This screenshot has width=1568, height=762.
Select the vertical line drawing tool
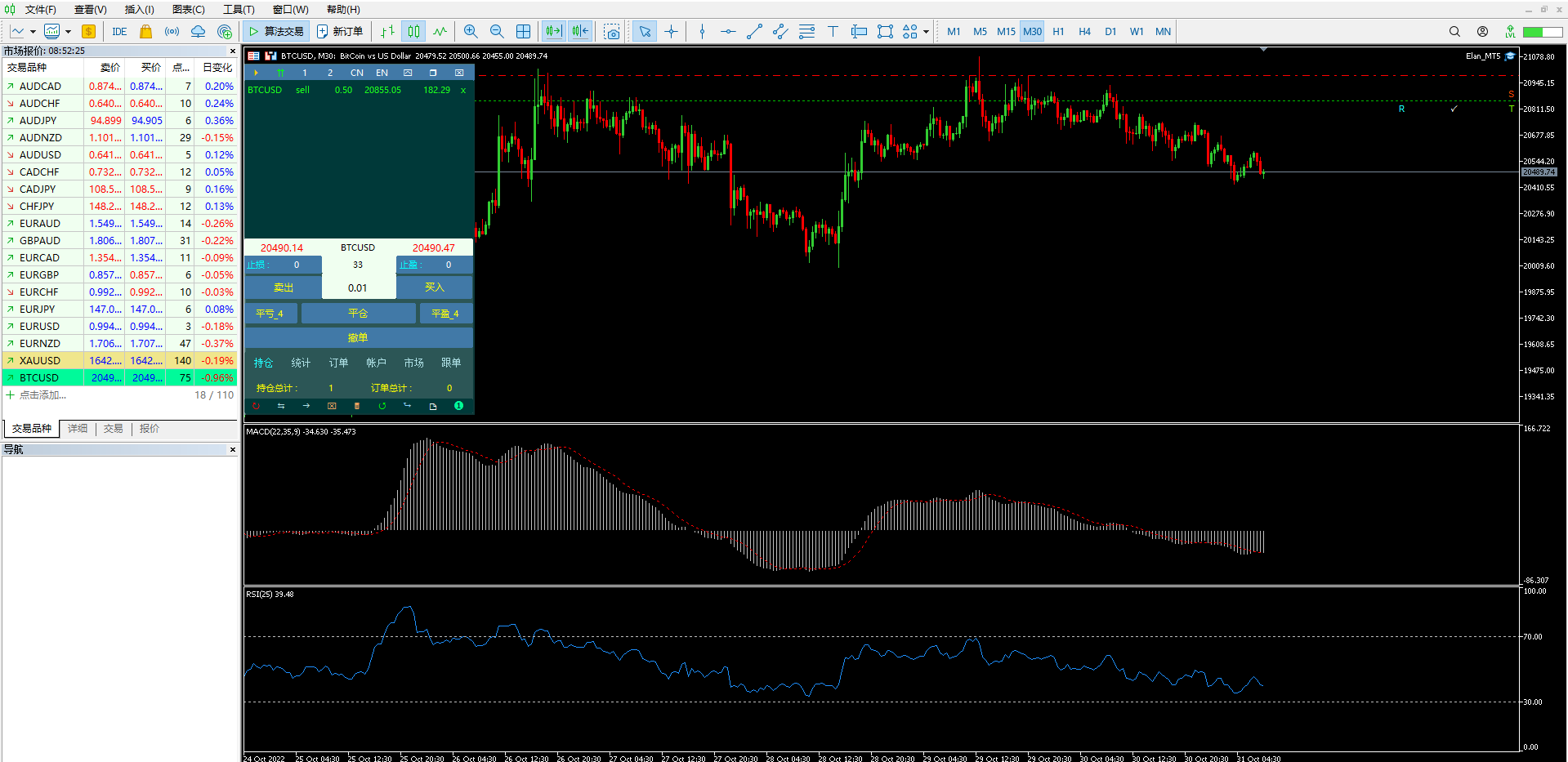pos(702,32)
